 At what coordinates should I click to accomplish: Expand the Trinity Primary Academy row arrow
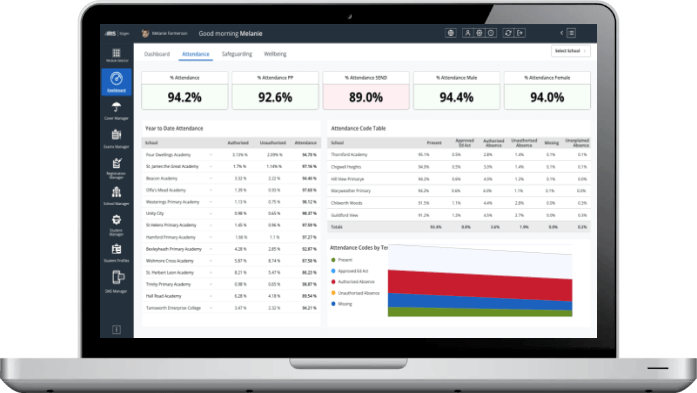click(x=211, y=284)
